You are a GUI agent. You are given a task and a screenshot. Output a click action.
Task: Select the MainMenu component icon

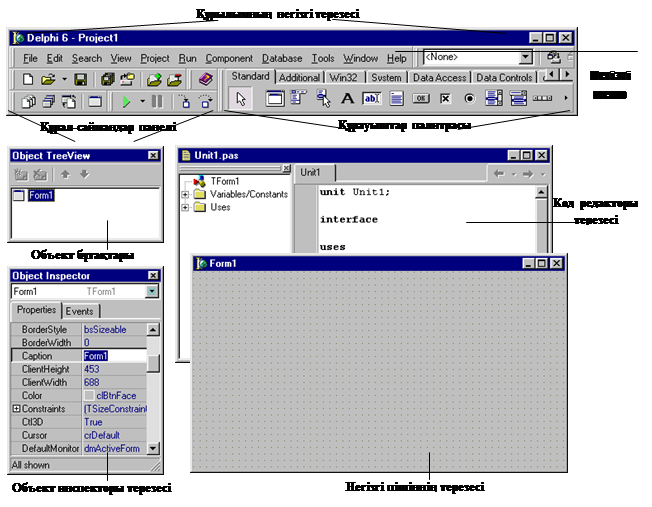(x=299, y=99)
